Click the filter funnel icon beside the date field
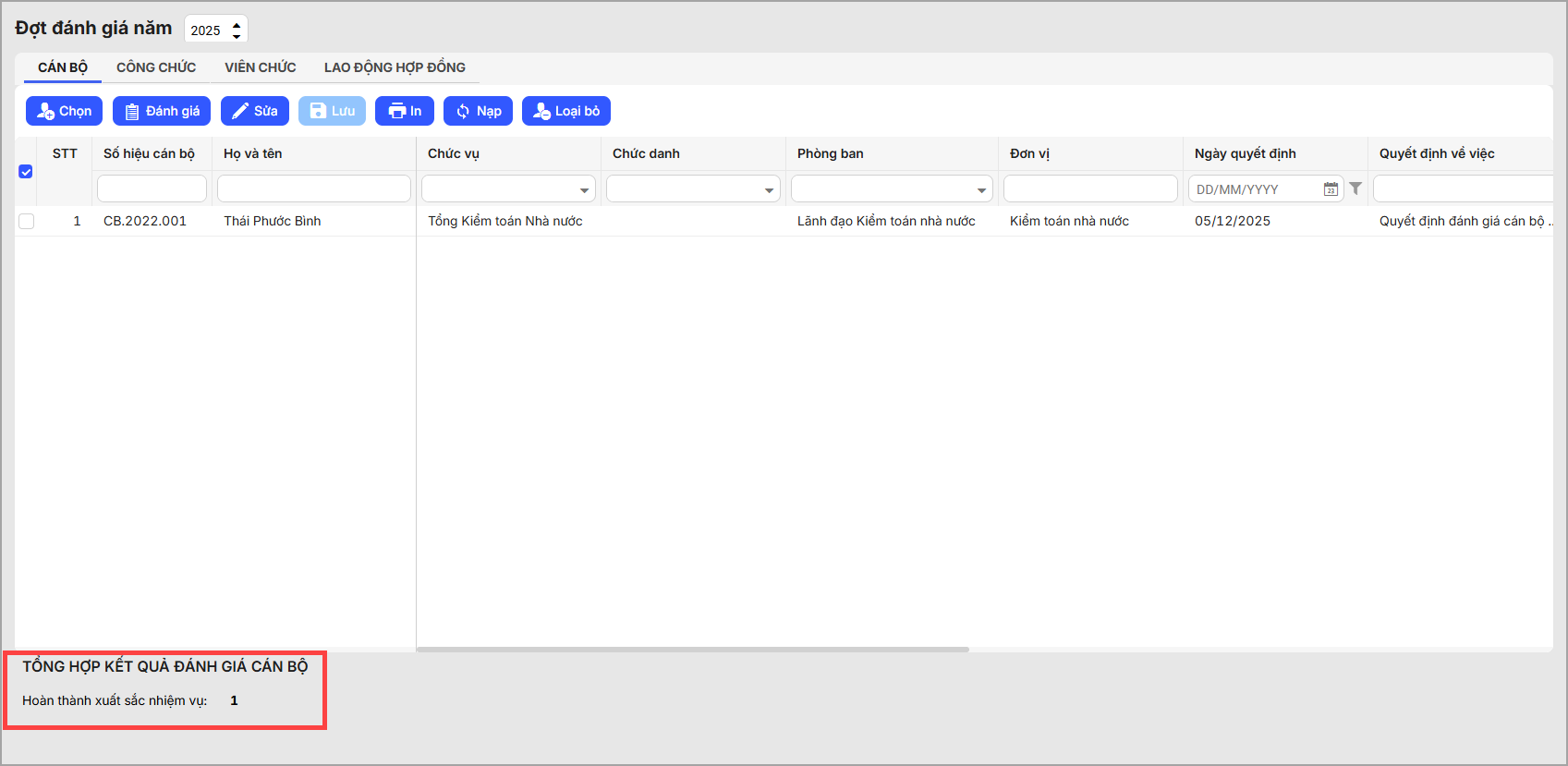This screenshot has height=766, width=1568. tap(1355, 188)
